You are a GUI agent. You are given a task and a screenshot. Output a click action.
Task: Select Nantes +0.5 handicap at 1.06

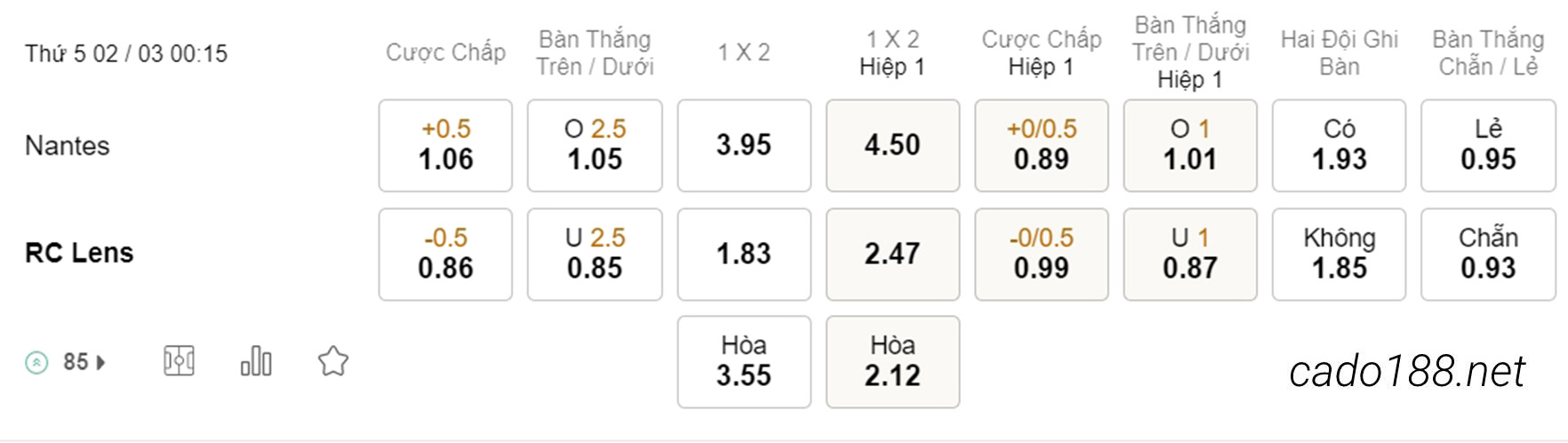click(445, 145)
